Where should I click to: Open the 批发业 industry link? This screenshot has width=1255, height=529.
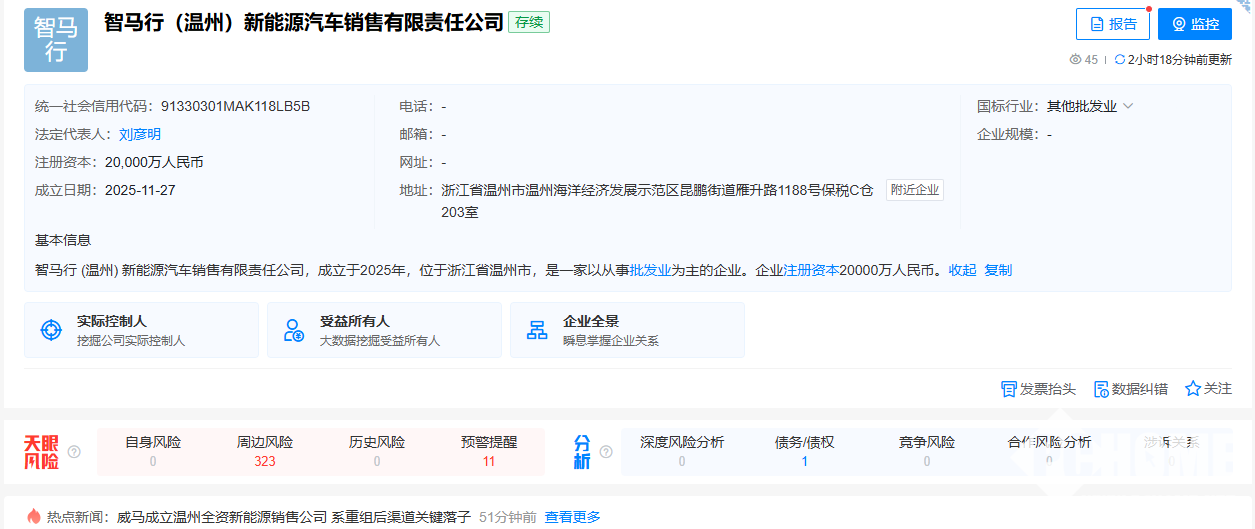point(650,270)
